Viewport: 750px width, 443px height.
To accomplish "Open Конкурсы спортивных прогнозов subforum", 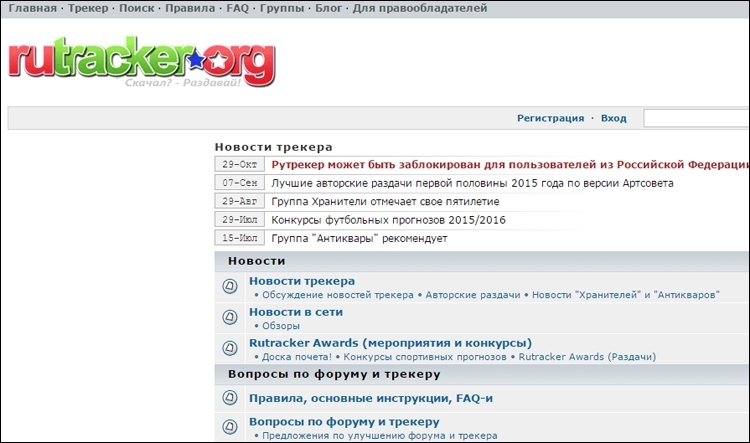I will (425, 357).
